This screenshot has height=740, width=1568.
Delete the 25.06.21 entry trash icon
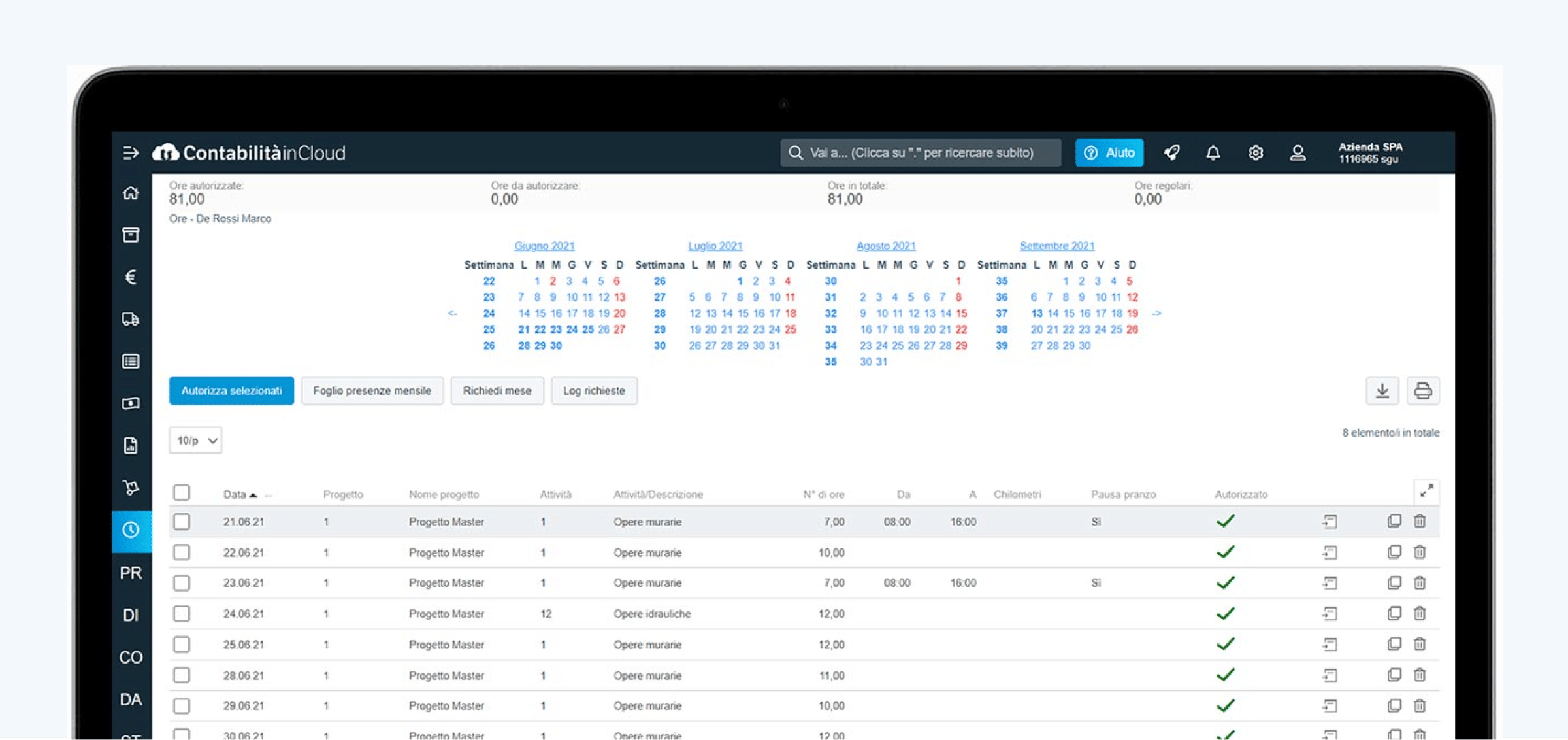coord(1420,645)
